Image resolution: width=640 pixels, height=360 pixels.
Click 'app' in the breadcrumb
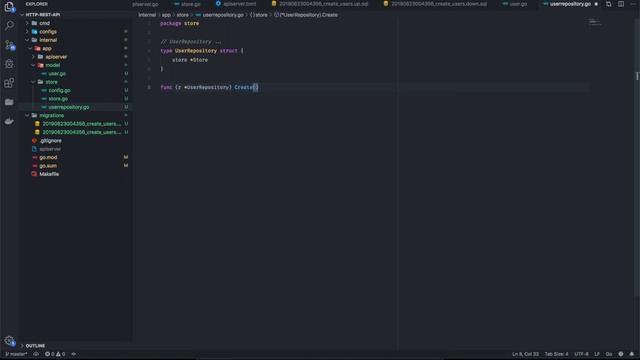(166, 15)
